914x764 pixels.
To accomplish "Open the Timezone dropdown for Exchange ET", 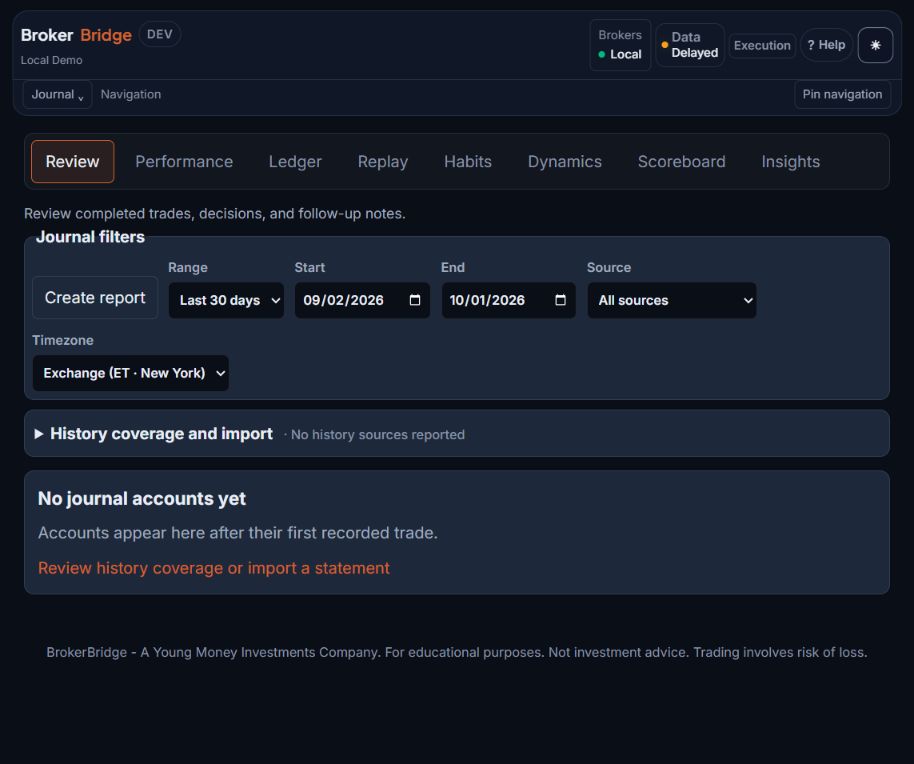I will 131,373.
